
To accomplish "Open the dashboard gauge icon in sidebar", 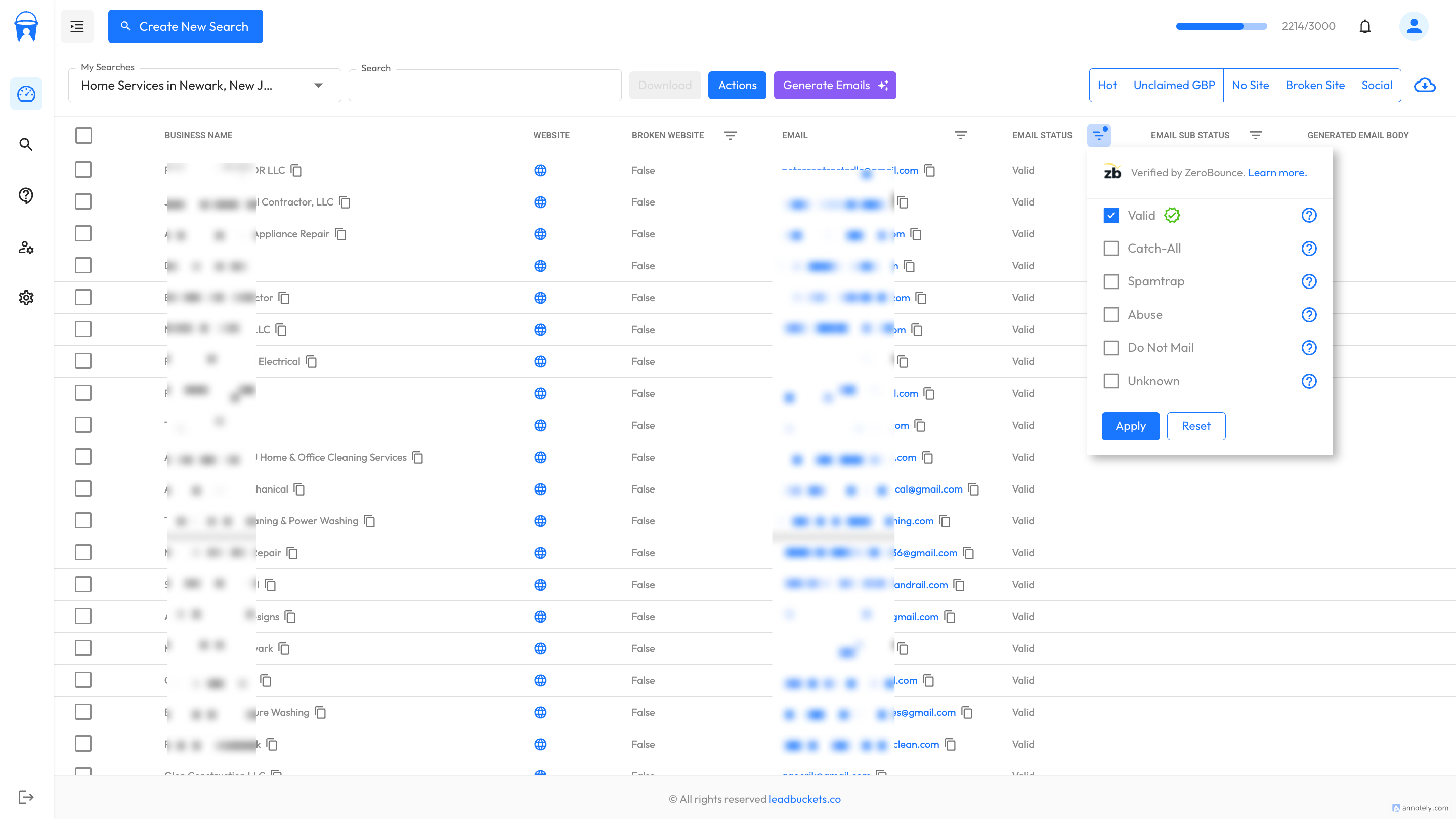I will 26,94.
